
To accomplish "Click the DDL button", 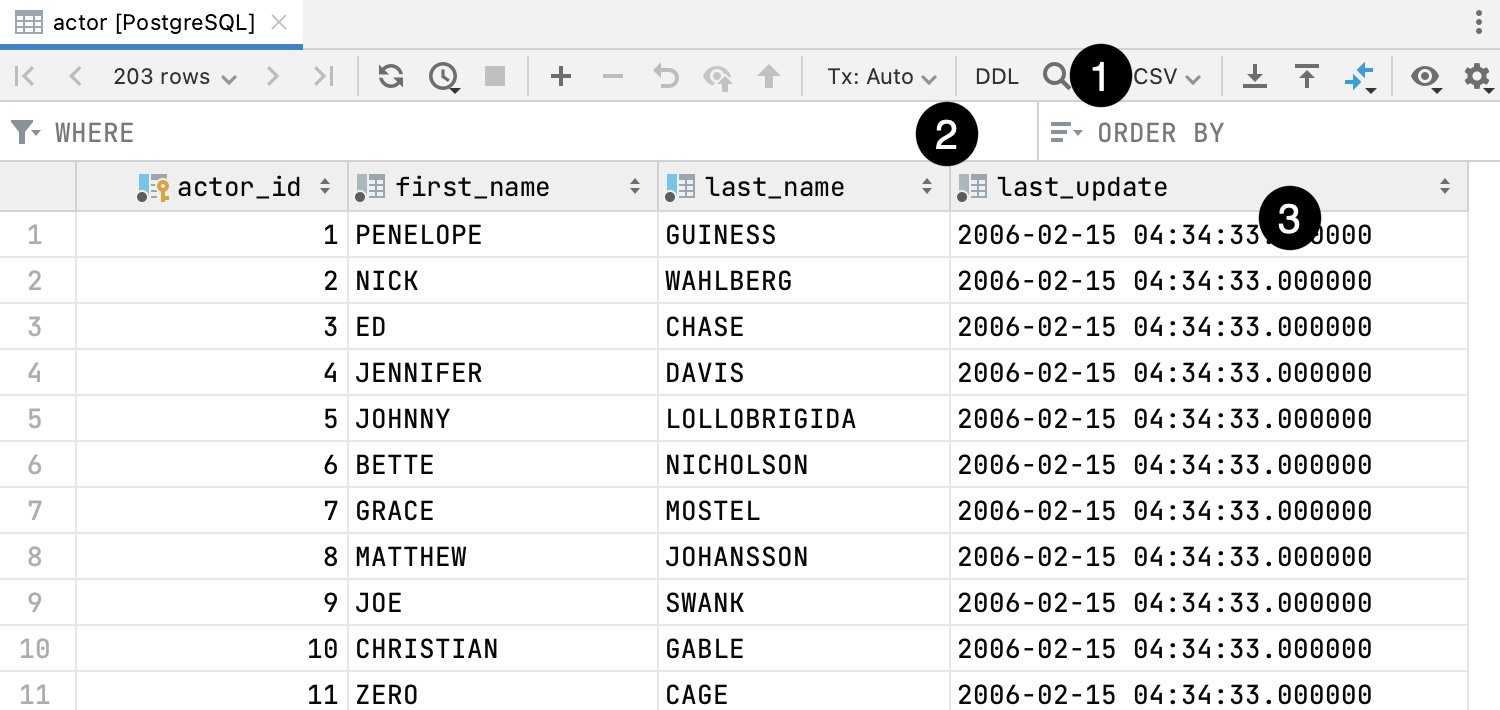I will click(996, 75).
